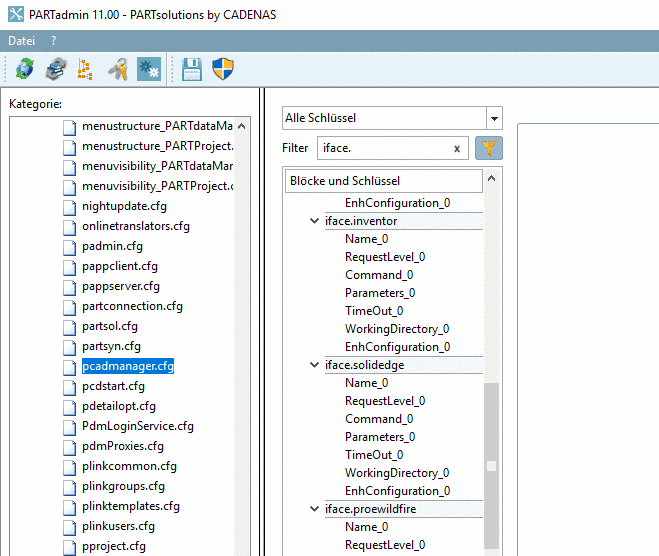Select pcadmanager.cfg
659x556 pixels.
[128, 366]
